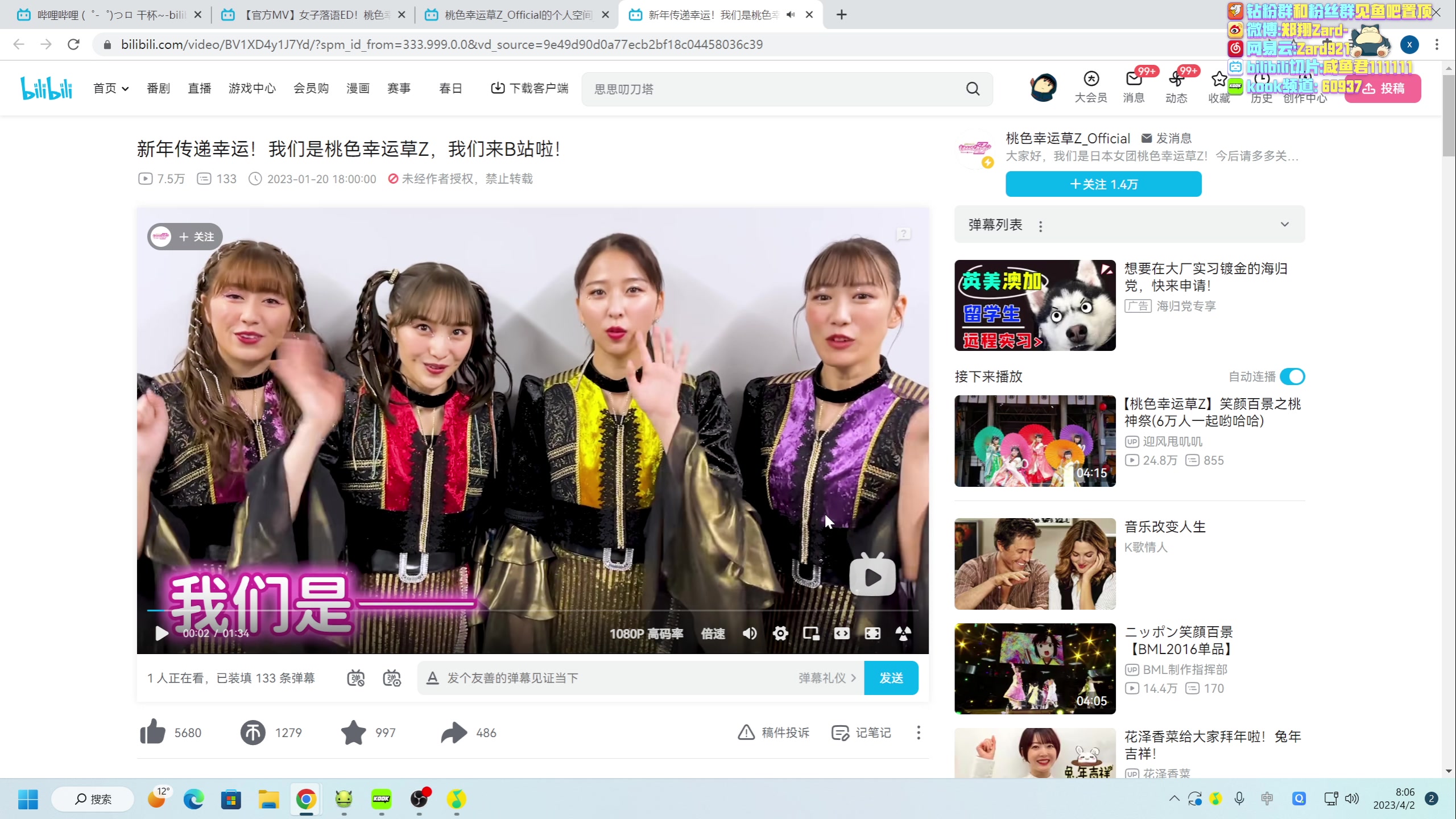Viewport: 1456px width, 819px height.
Task: Click the search magnifier icon
Action: [973, 89]
